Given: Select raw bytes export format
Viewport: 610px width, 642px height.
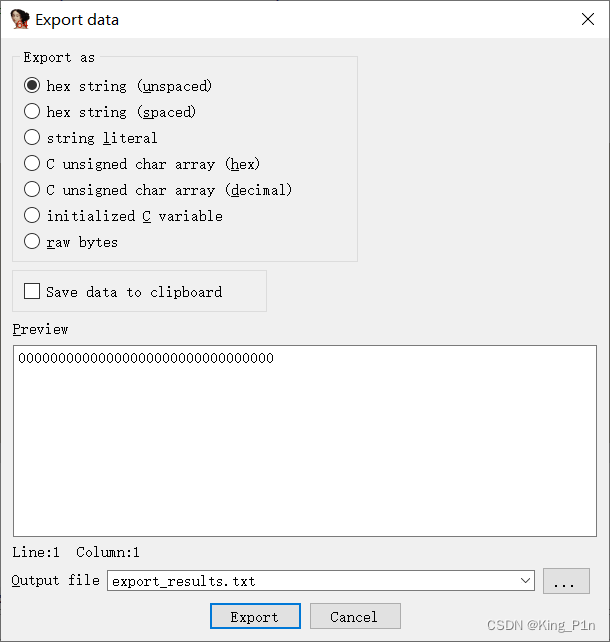Looking at the screenshot, I should (x=32, y=242).
